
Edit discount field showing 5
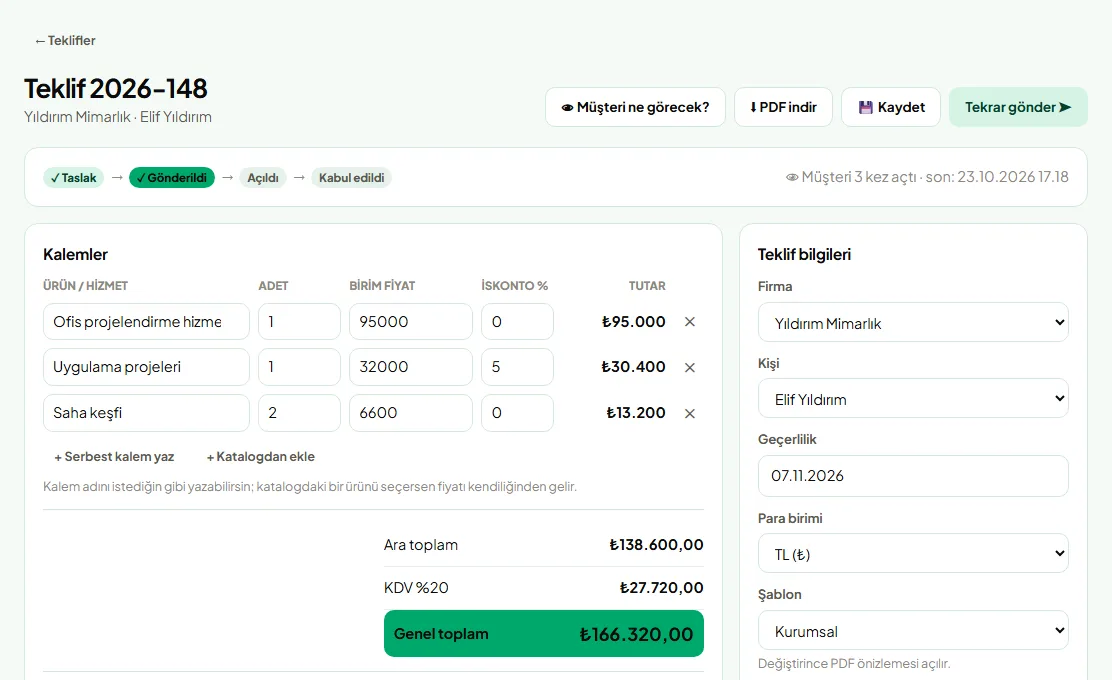(x=517, y=367)
